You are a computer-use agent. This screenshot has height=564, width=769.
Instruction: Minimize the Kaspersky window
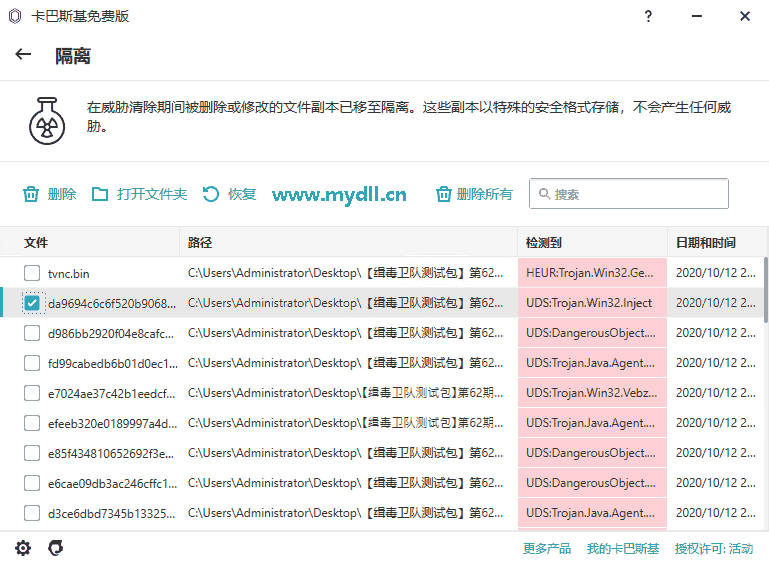(696, 16)
